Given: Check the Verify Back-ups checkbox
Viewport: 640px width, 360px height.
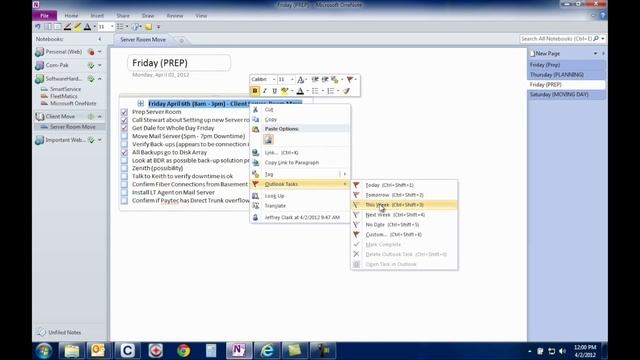Looking at the screenshot, I should coord(124,144).
